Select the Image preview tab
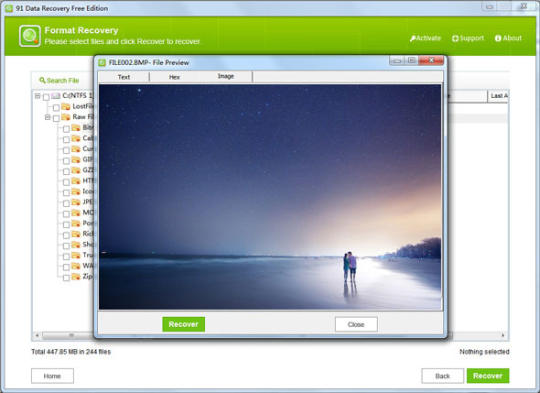The width and height of the screenshot is (540, 393). click(x=226, y=76)
